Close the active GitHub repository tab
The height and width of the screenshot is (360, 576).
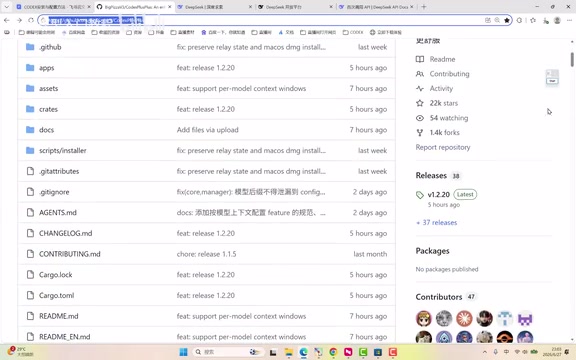pyautogui.click(x=169, y=7)
